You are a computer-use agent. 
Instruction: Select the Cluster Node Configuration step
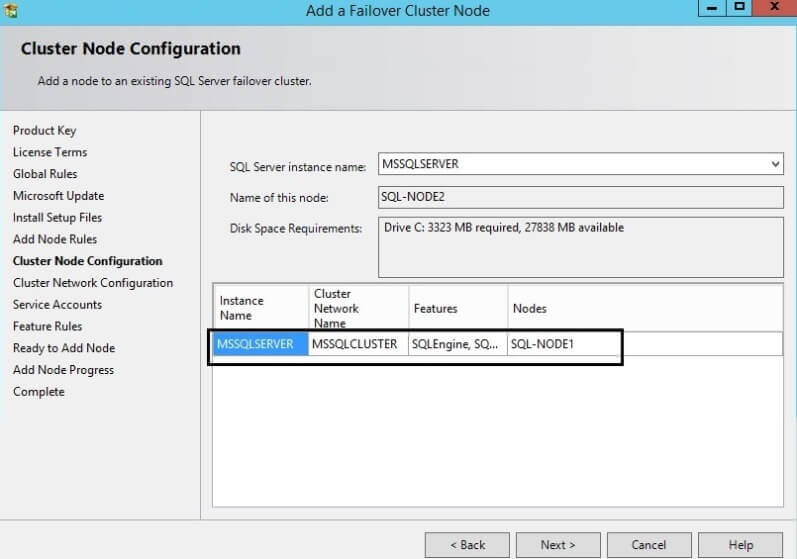click(87, 261)
